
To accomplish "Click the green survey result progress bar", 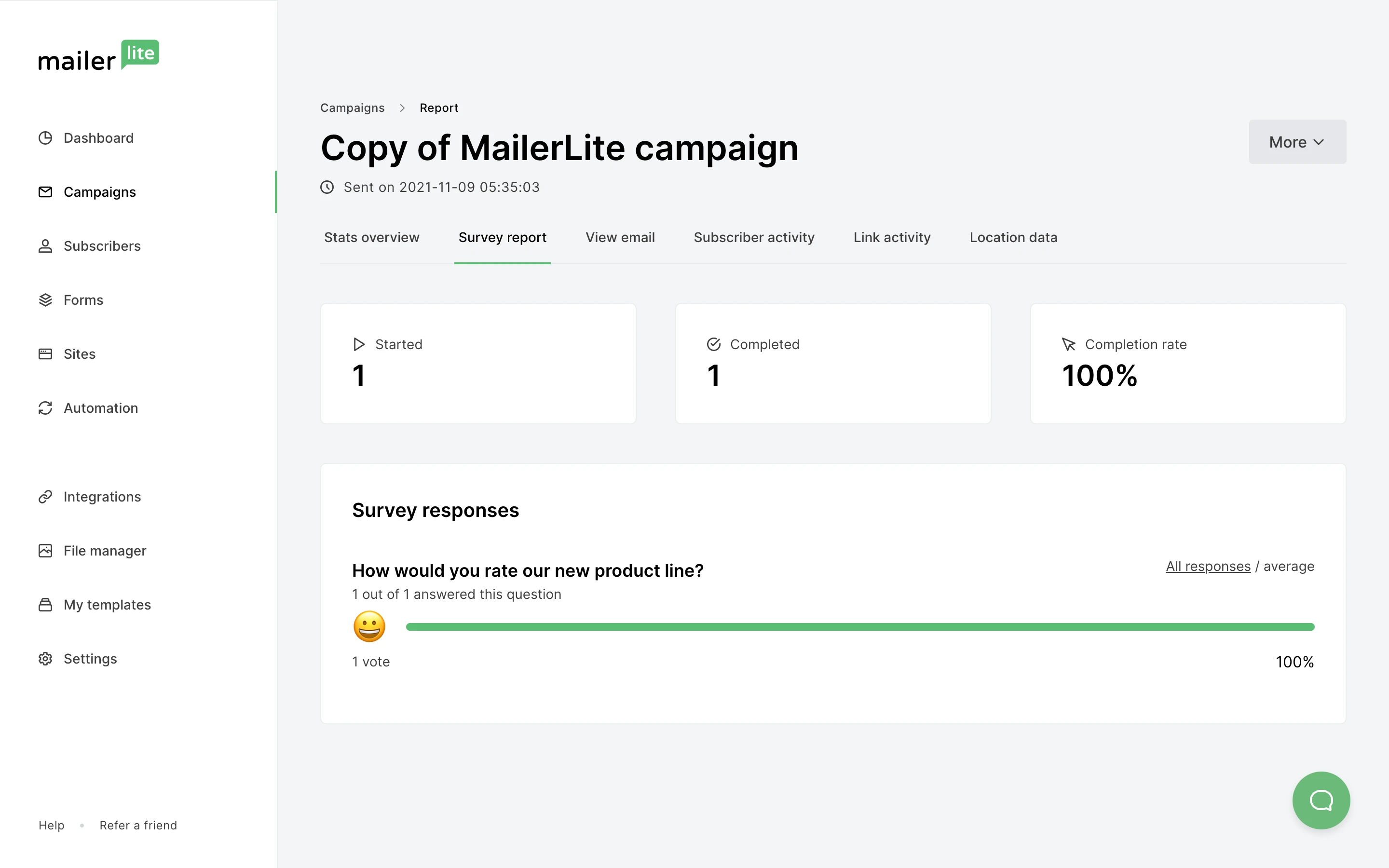I will 859,627.
